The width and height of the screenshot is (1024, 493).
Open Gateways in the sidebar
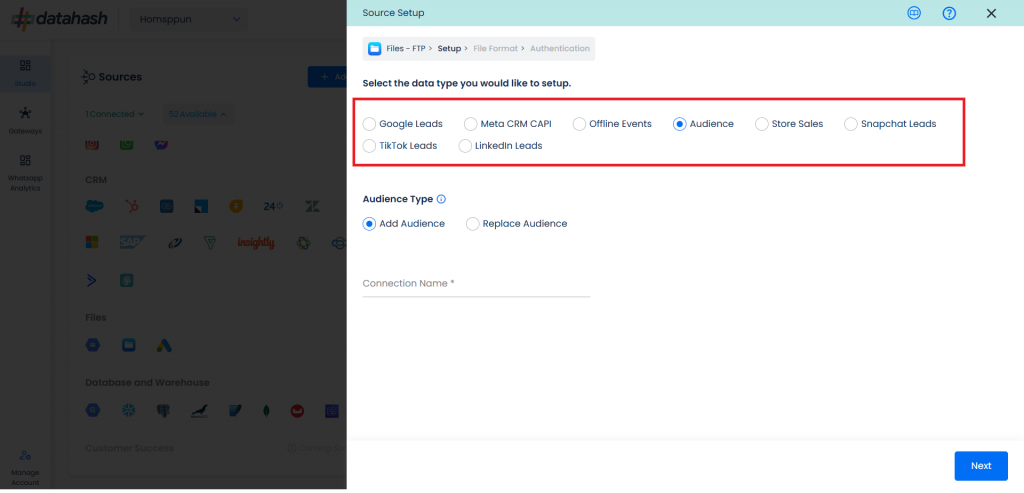pos(25,121)
